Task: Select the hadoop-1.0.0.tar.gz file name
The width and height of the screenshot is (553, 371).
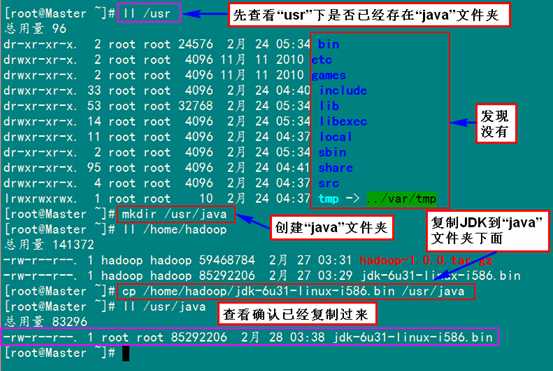Action: 426,260
